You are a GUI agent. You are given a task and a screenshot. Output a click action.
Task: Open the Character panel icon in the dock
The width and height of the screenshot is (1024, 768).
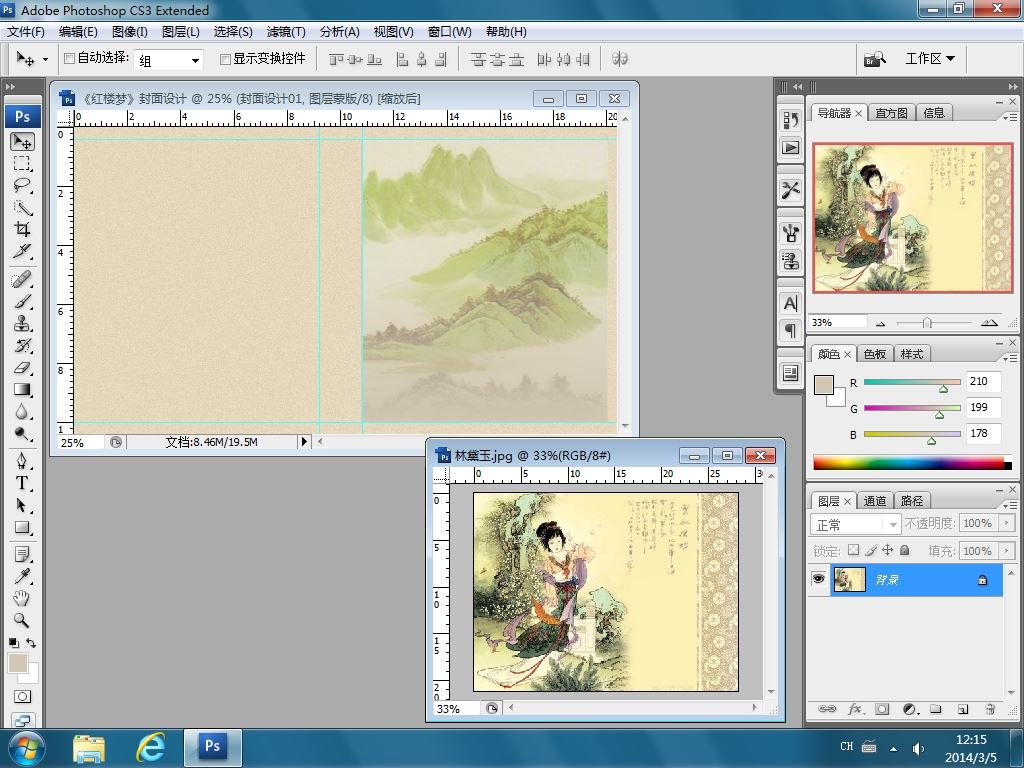[791, 303]
